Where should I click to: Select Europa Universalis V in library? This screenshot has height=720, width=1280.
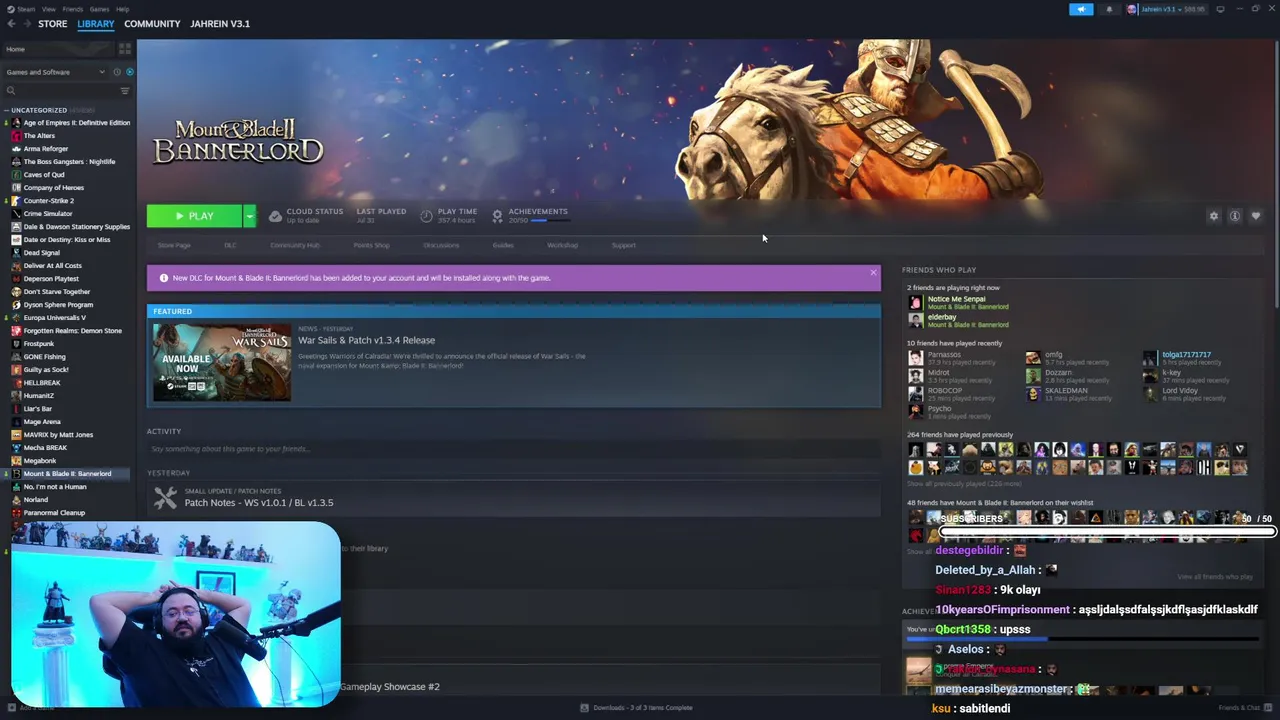54,318
